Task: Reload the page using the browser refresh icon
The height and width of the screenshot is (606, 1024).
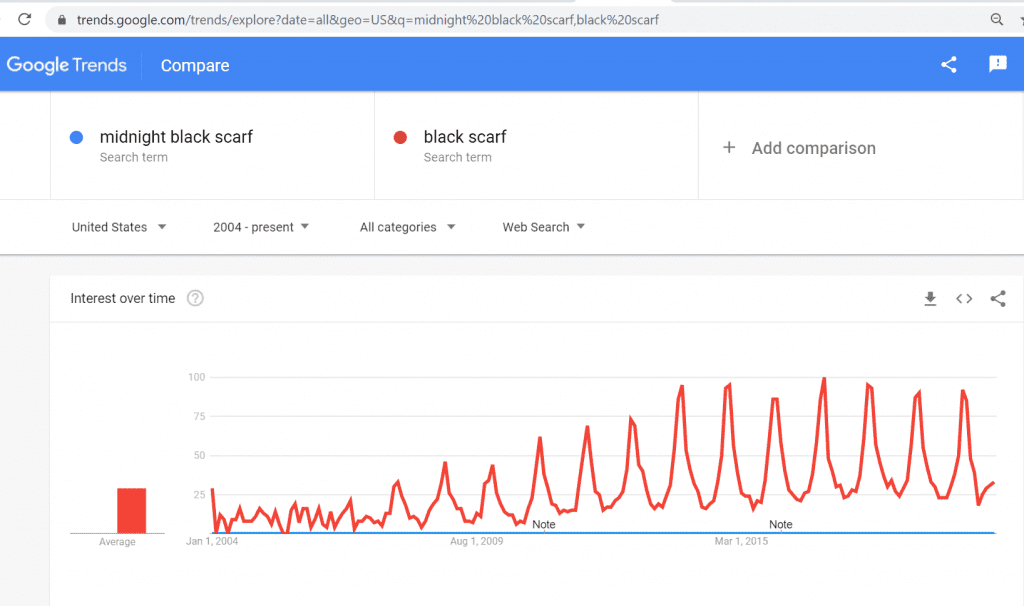Action: pos(23,18)
